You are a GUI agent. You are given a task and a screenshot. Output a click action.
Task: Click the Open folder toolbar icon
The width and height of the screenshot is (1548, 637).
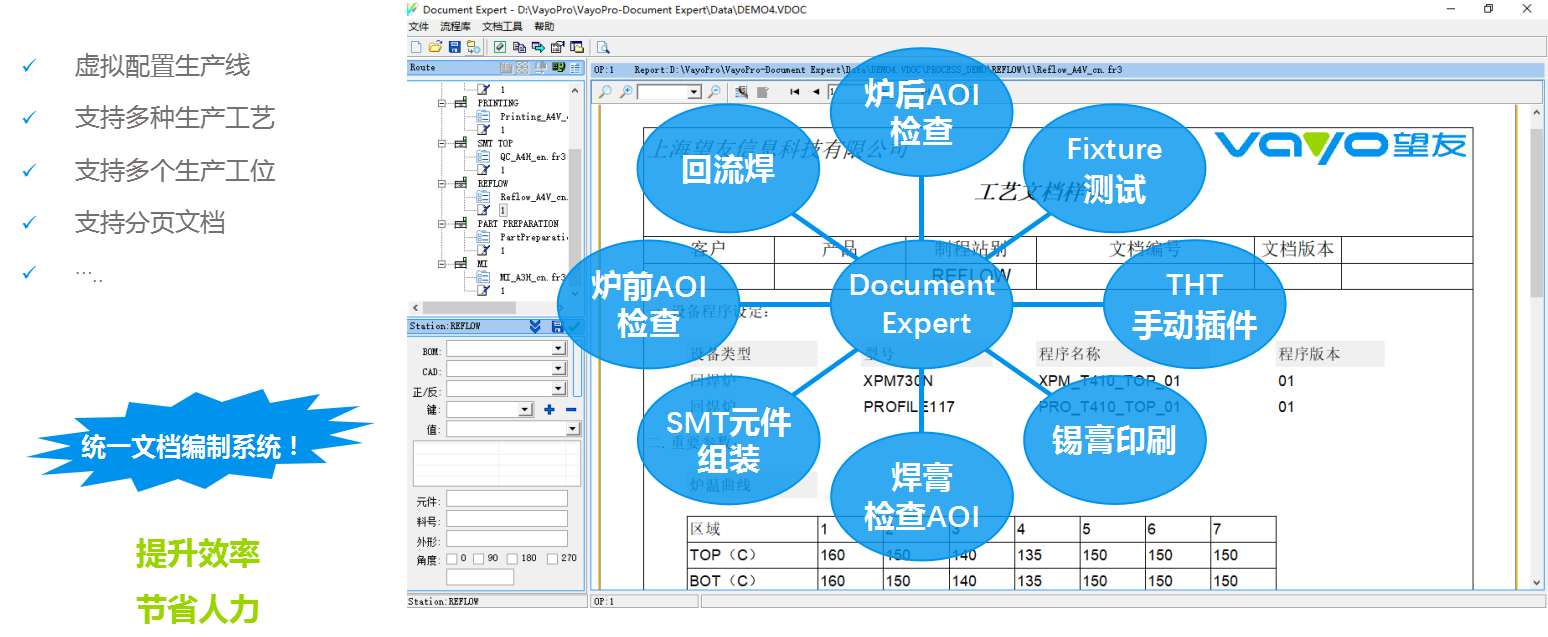point(435,47)
